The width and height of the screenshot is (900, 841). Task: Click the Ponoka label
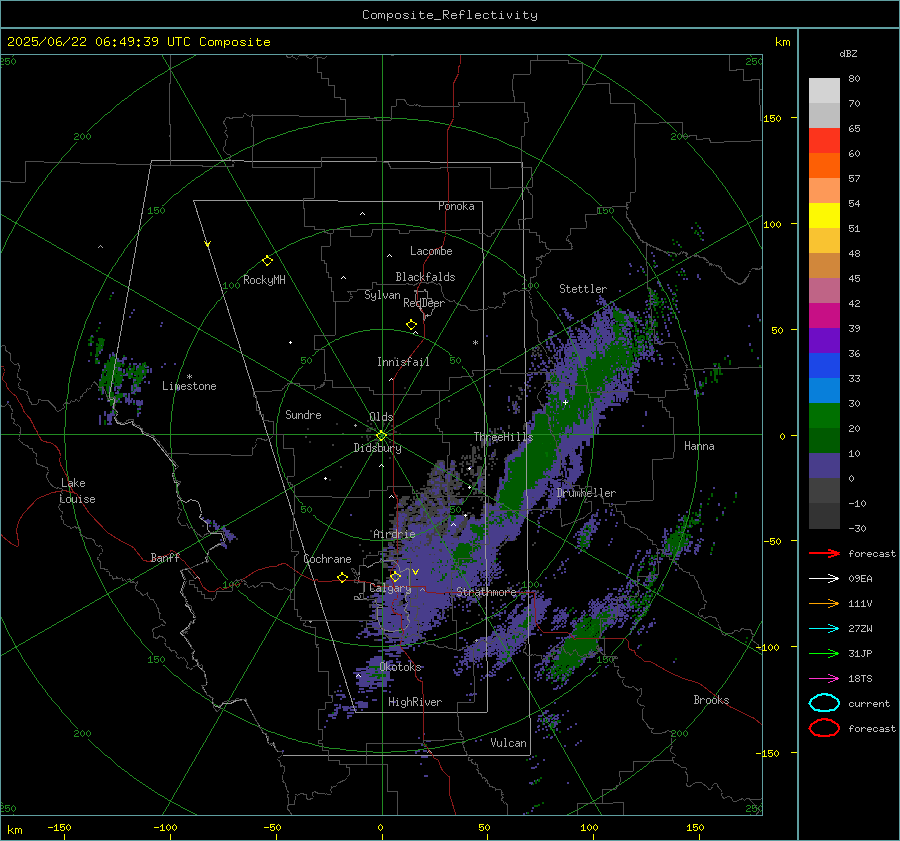(x=456, y=206)
